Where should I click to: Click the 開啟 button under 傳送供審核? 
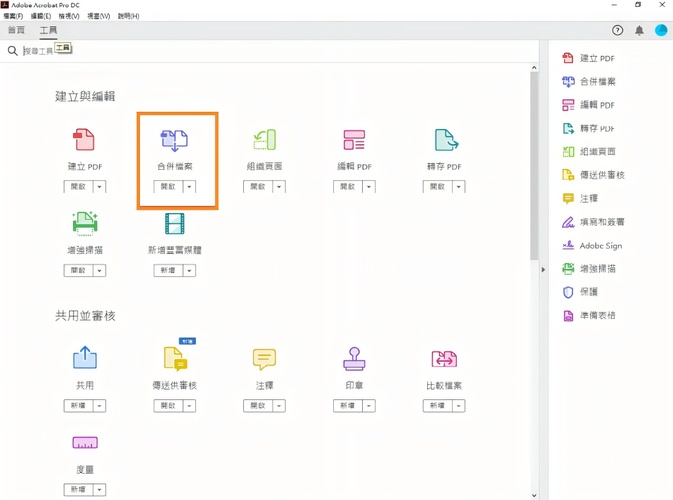point(168,406)
